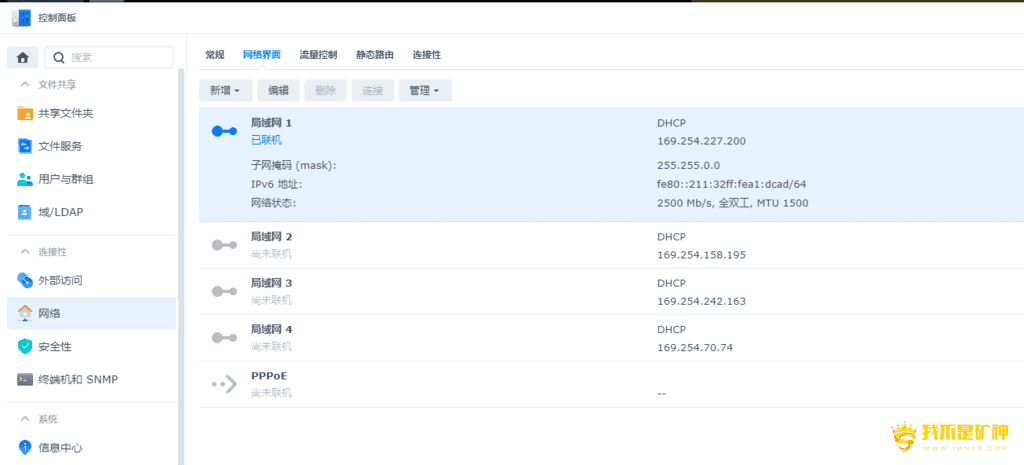
Task: Open Users and Groups (用户与群组) icon
Action: coord(25,179)
